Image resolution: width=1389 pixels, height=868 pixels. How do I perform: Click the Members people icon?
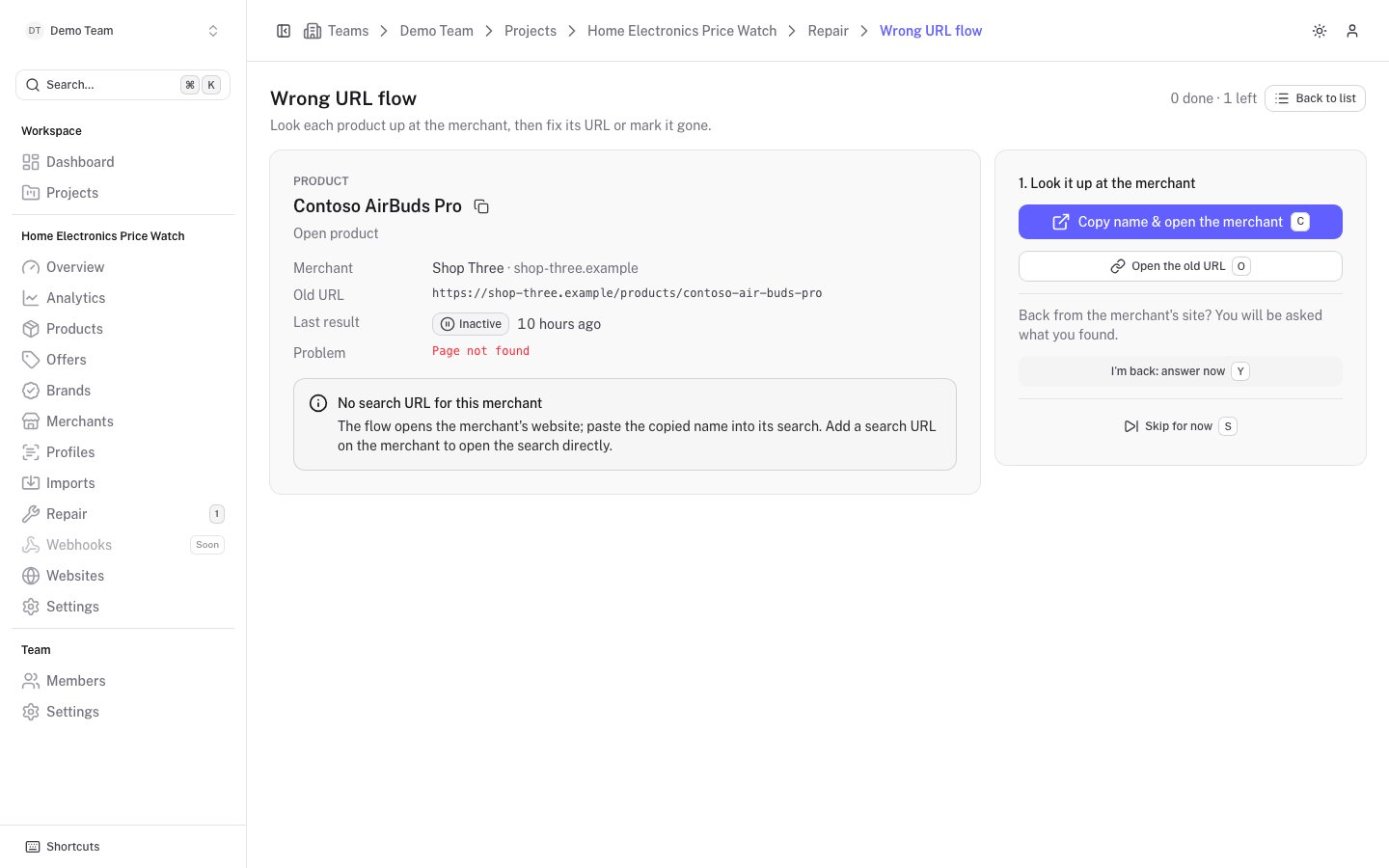pos(31,681)
